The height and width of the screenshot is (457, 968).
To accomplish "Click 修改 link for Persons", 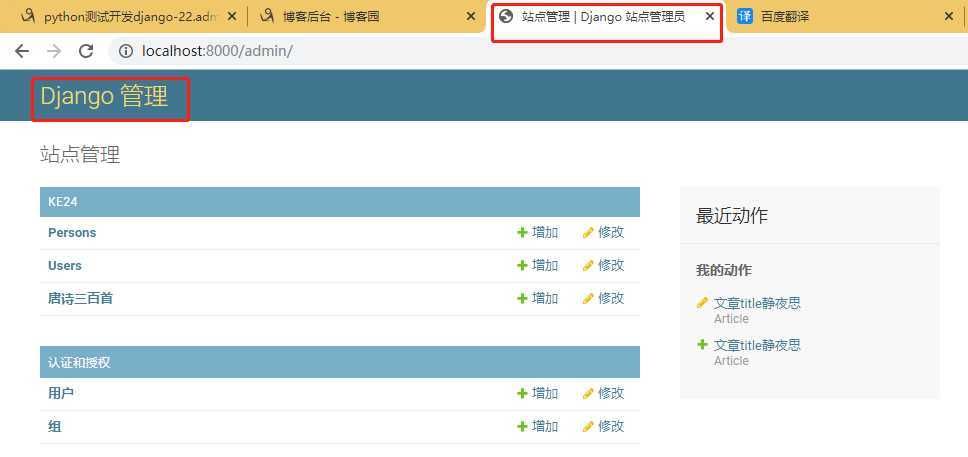I will tap(611, 232).
